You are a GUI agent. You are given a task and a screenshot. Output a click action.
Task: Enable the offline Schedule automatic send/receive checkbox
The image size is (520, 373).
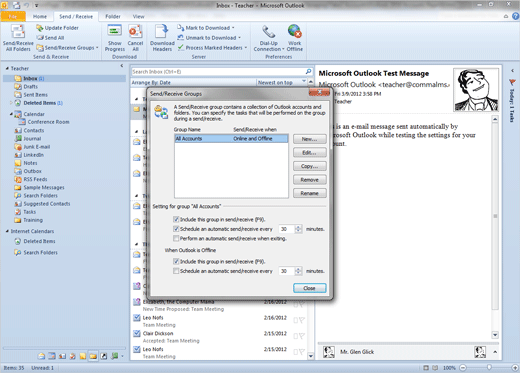tap(176, 271)
